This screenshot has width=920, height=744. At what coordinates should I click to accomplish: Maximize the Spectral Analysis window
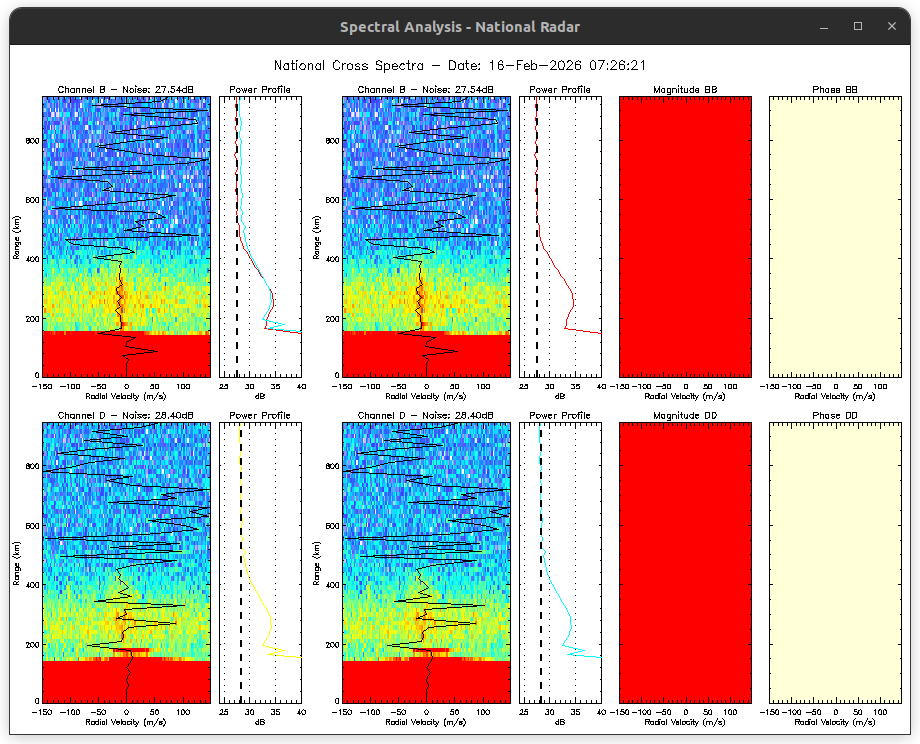pos(857,27)
